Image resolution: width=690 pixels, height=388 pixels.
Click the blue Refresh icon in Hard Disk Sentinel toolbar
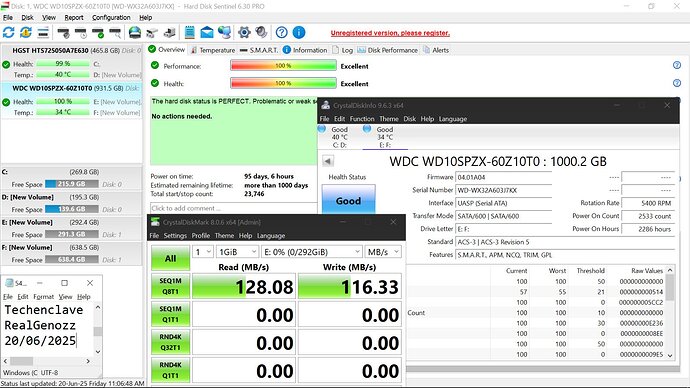coord(8,32)
